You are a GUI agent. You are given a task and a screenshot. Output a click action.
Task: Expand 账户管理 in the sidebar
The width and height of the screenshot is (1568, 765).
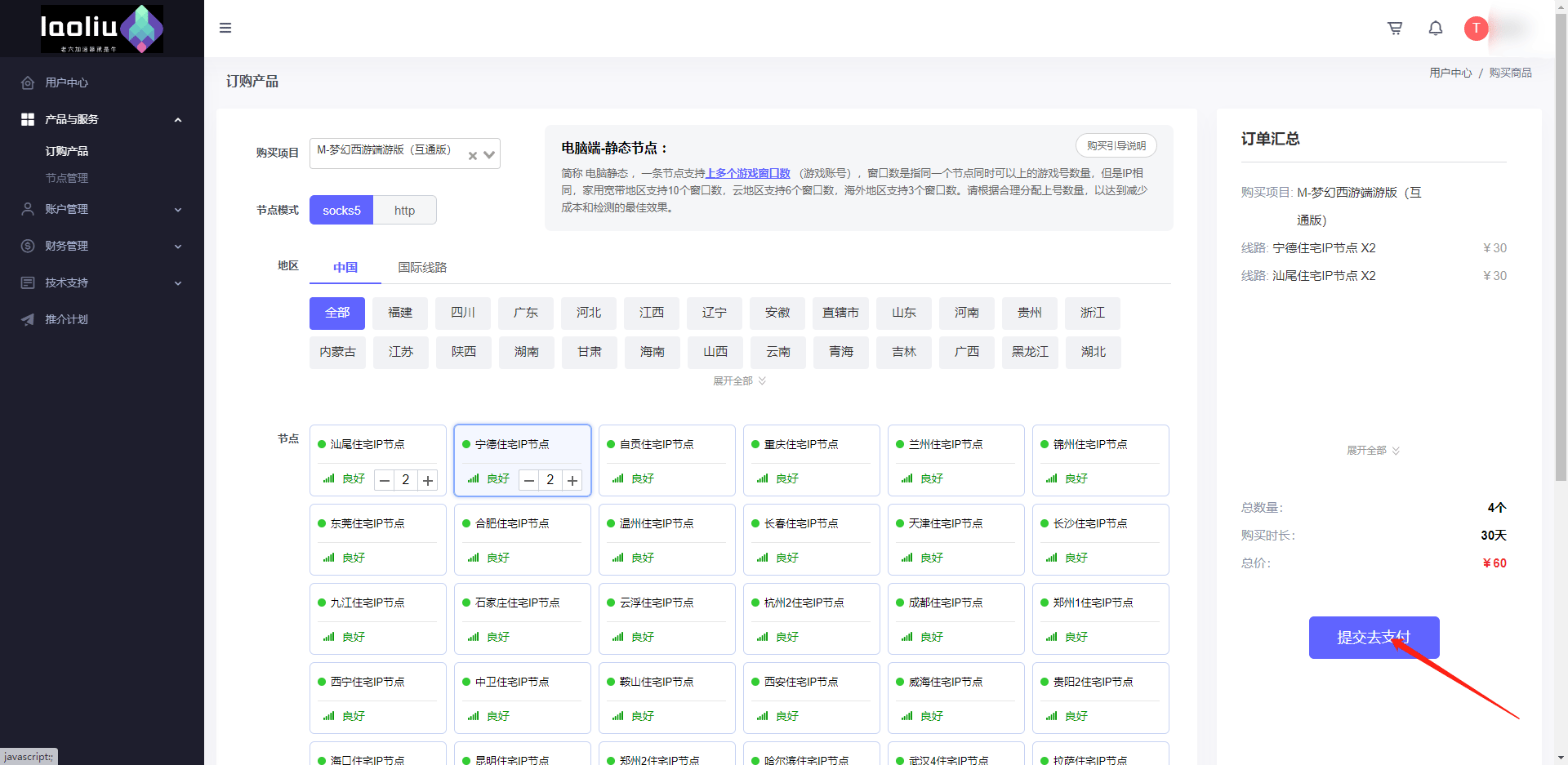[102, 209]
